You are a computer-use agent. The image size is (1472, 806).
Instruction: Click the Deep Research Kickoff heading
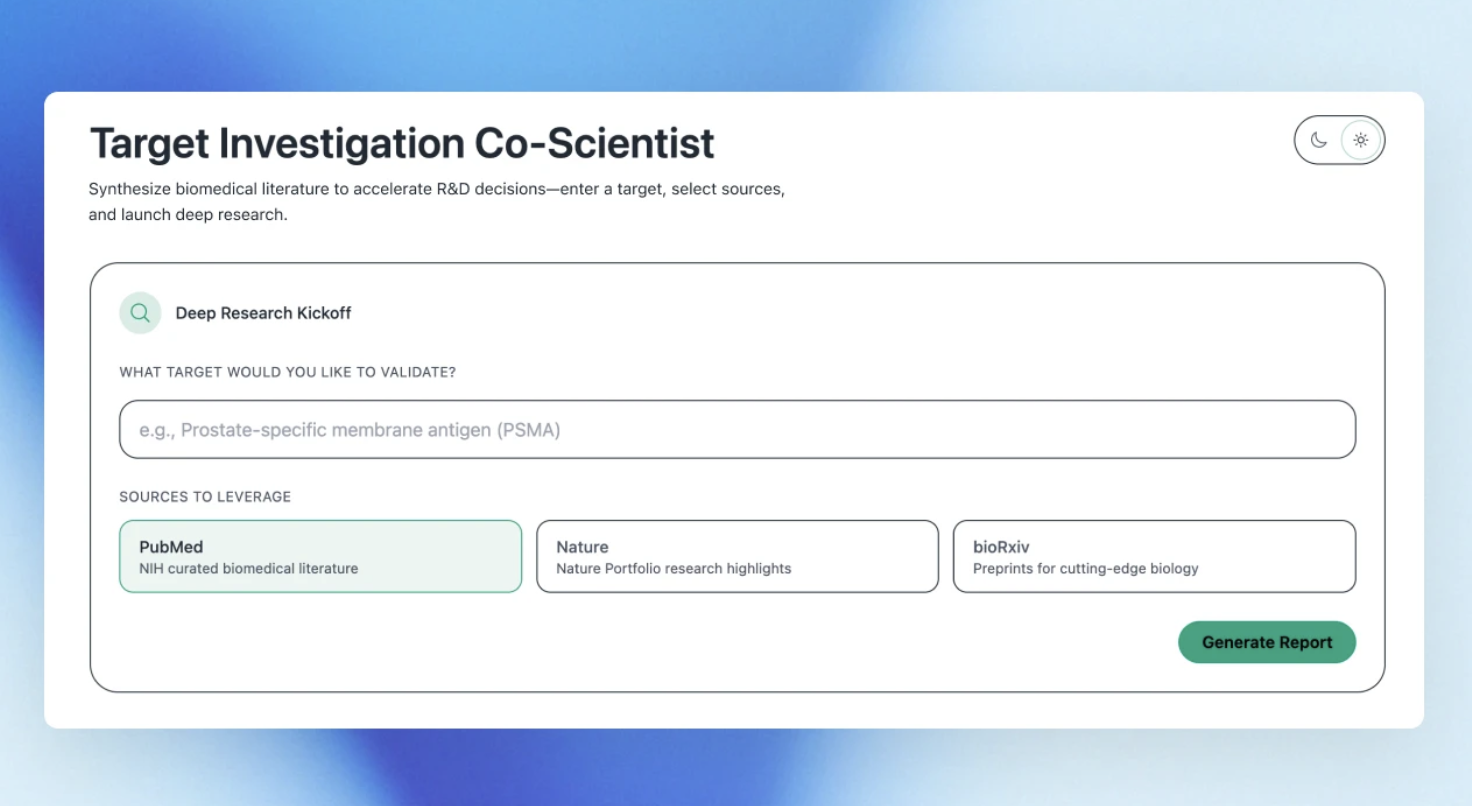pyautogui.click(x=263, y=313)
